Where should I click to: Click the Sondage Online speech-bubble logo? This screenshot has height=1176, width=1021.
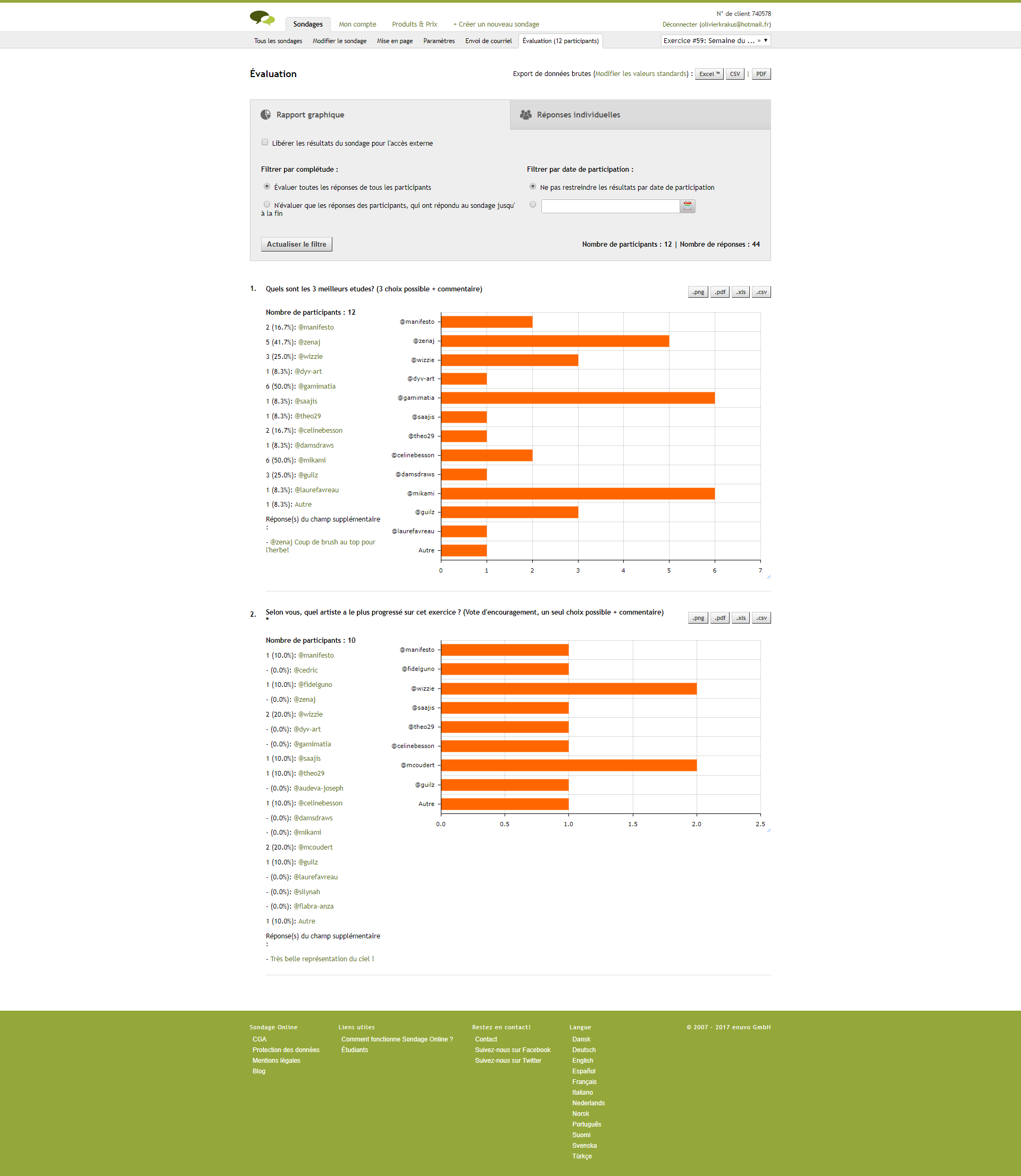(x=262, y=18)
